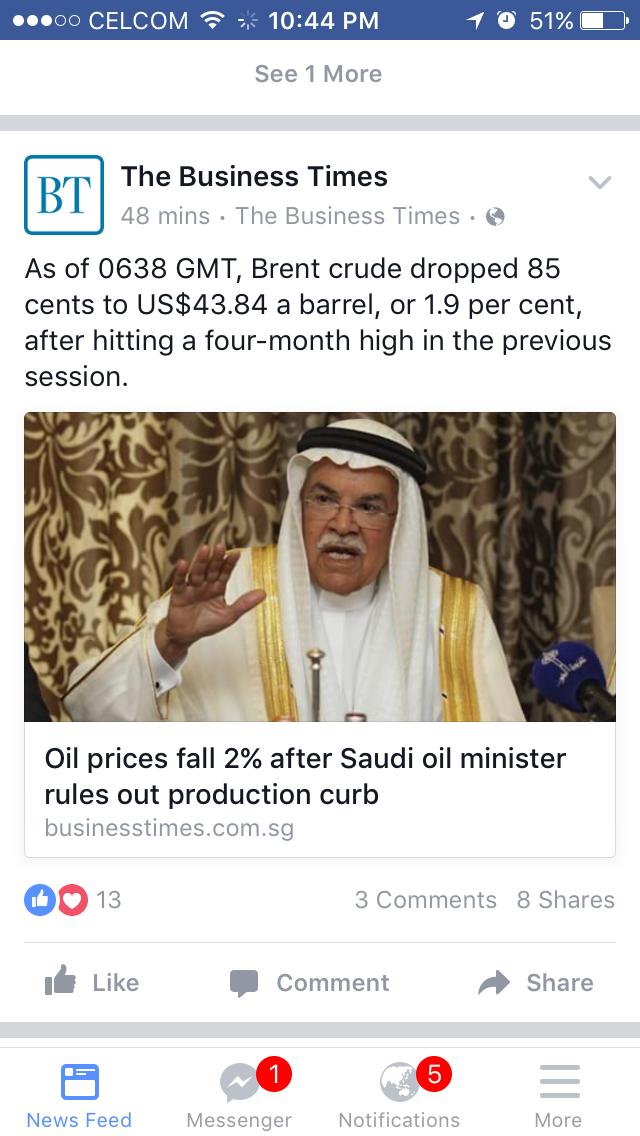Viewport: 640px width, 1136px height.
Task: Open The Business Times page name
Action: (254, 177)
